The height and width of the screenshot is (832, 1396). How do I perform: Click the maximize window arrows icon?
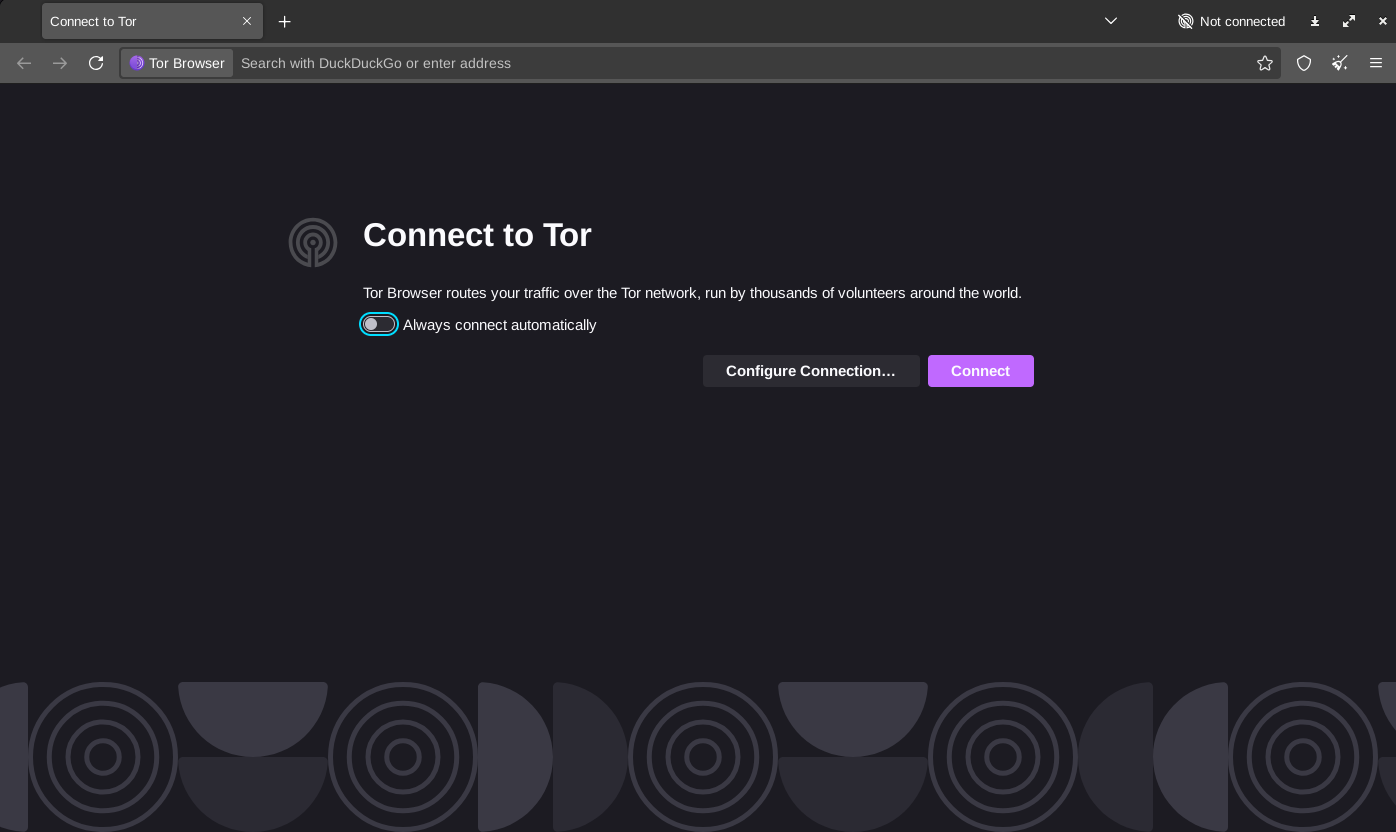pos(1349,21)
